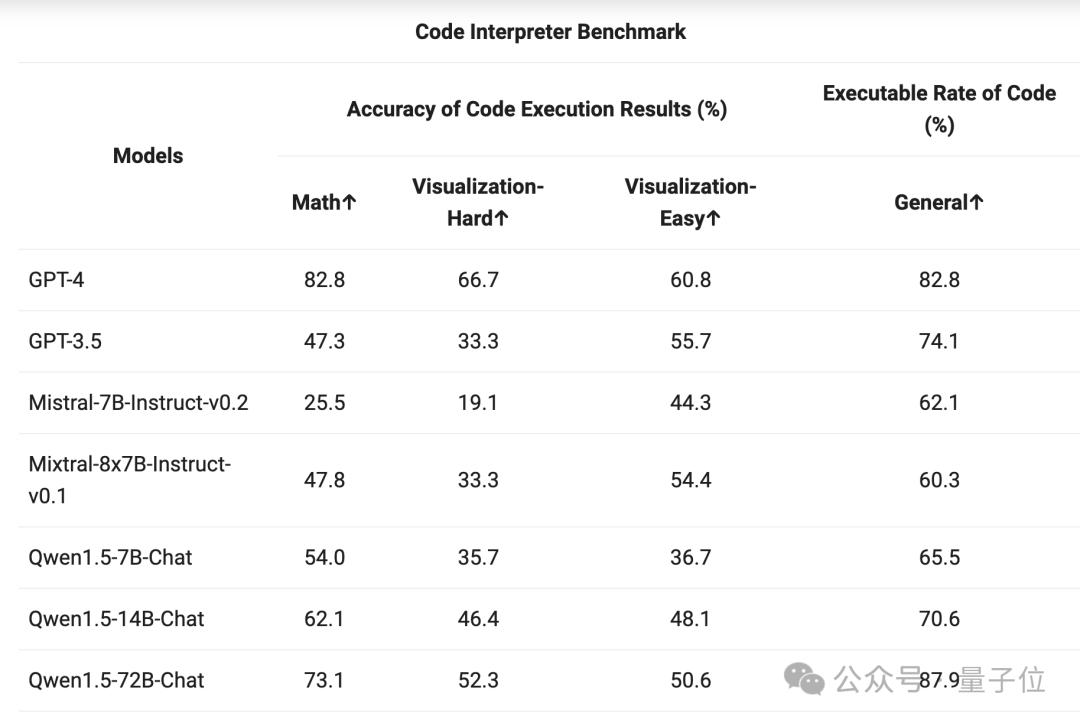Image resolution: width=1080 pixels, height=723 pixels.
Task: Select the "Models" column header
Action: tap(148, 156)
